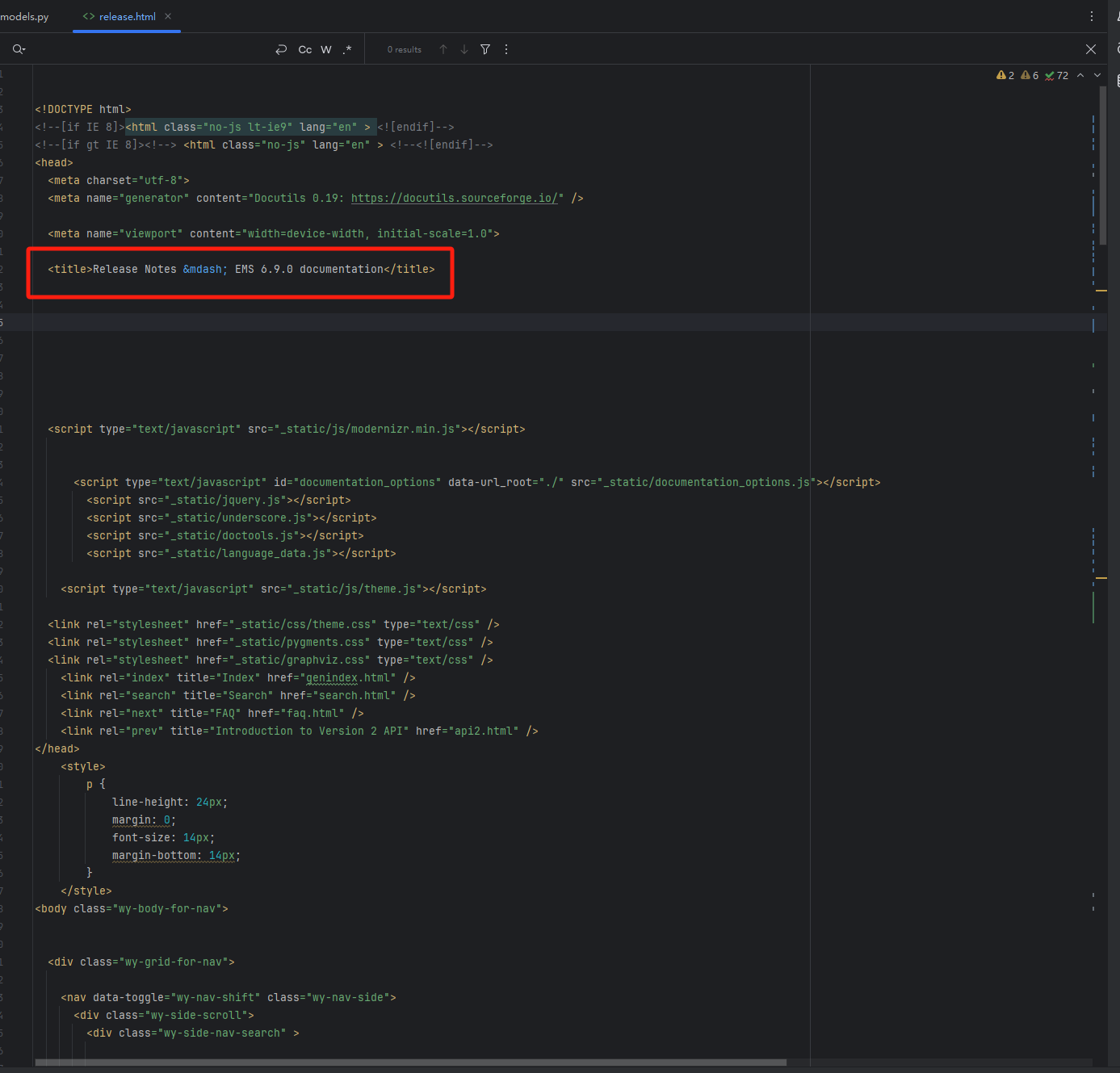The image size is (1120, 1073).
Task: Click the title 'Release Notes' line
Action: tap(241, 269)
